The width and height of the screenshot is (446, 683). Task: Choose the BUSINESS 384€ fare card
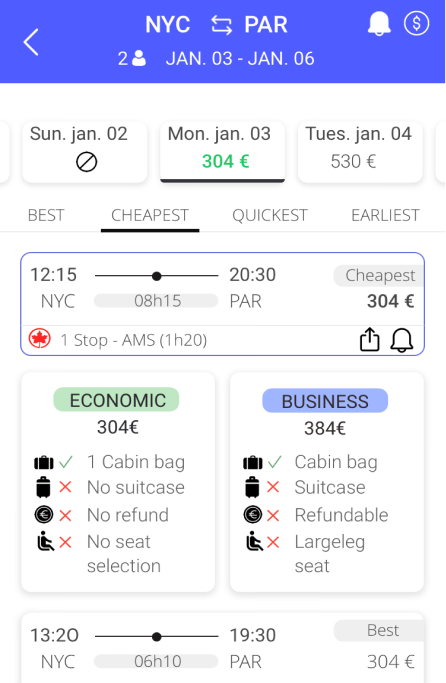click(x=327, y=482)
